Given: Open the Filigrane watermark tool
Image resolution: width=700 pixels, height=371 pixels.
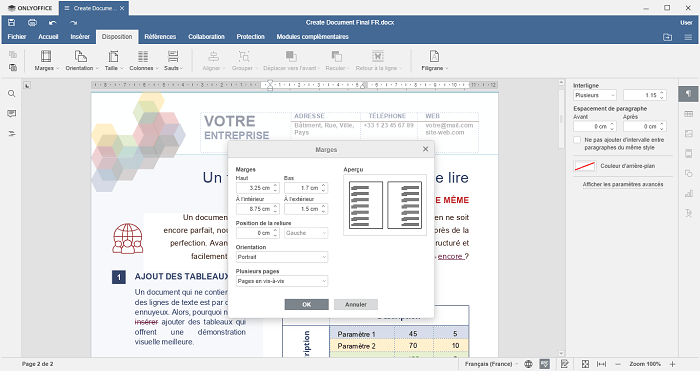Looking at the screenshot, I should pyautogui.click(x=434, y=61).
